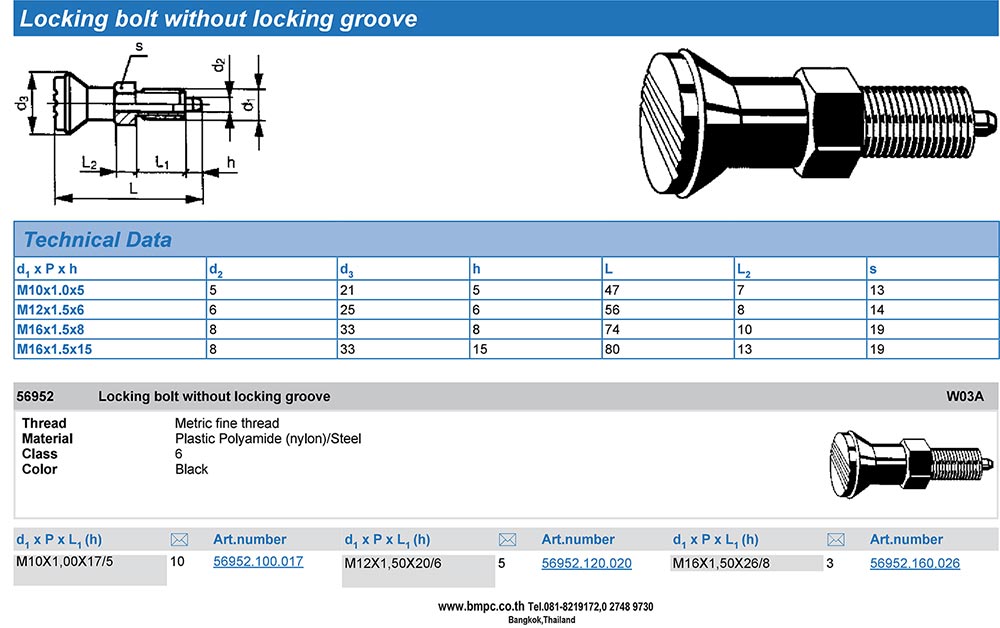The image size is (1000, 628).
Task: Click the W03A code label
Action: [964, 397]
